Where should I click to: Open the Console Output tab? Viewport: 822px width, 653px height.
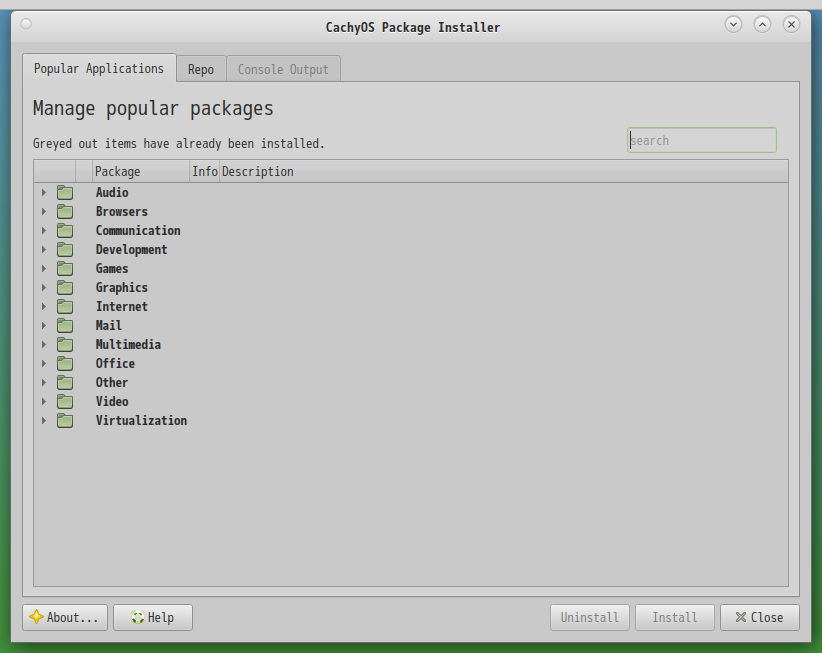click(x=284, y=70)
